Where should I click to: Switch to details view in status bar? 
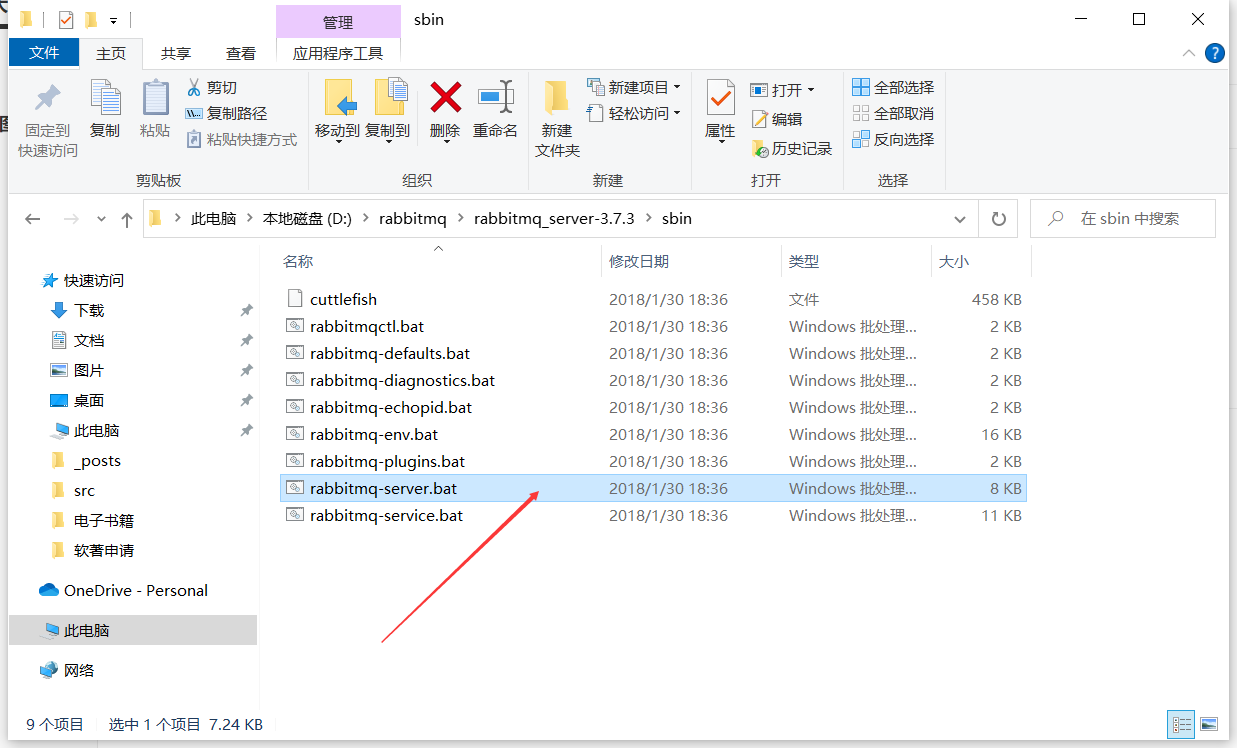coord(1182,724)
